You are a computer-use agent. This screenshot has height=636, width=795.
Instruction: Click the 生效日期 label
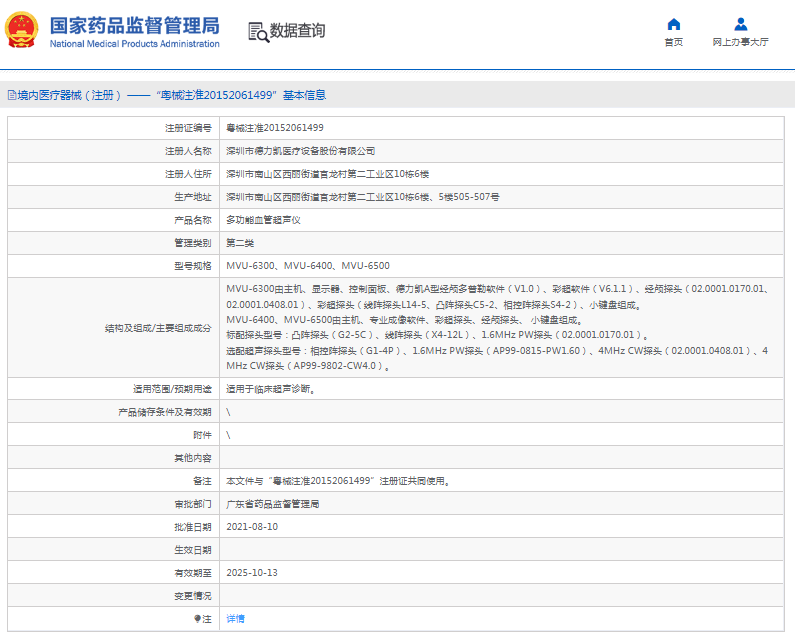click(193, 550)
